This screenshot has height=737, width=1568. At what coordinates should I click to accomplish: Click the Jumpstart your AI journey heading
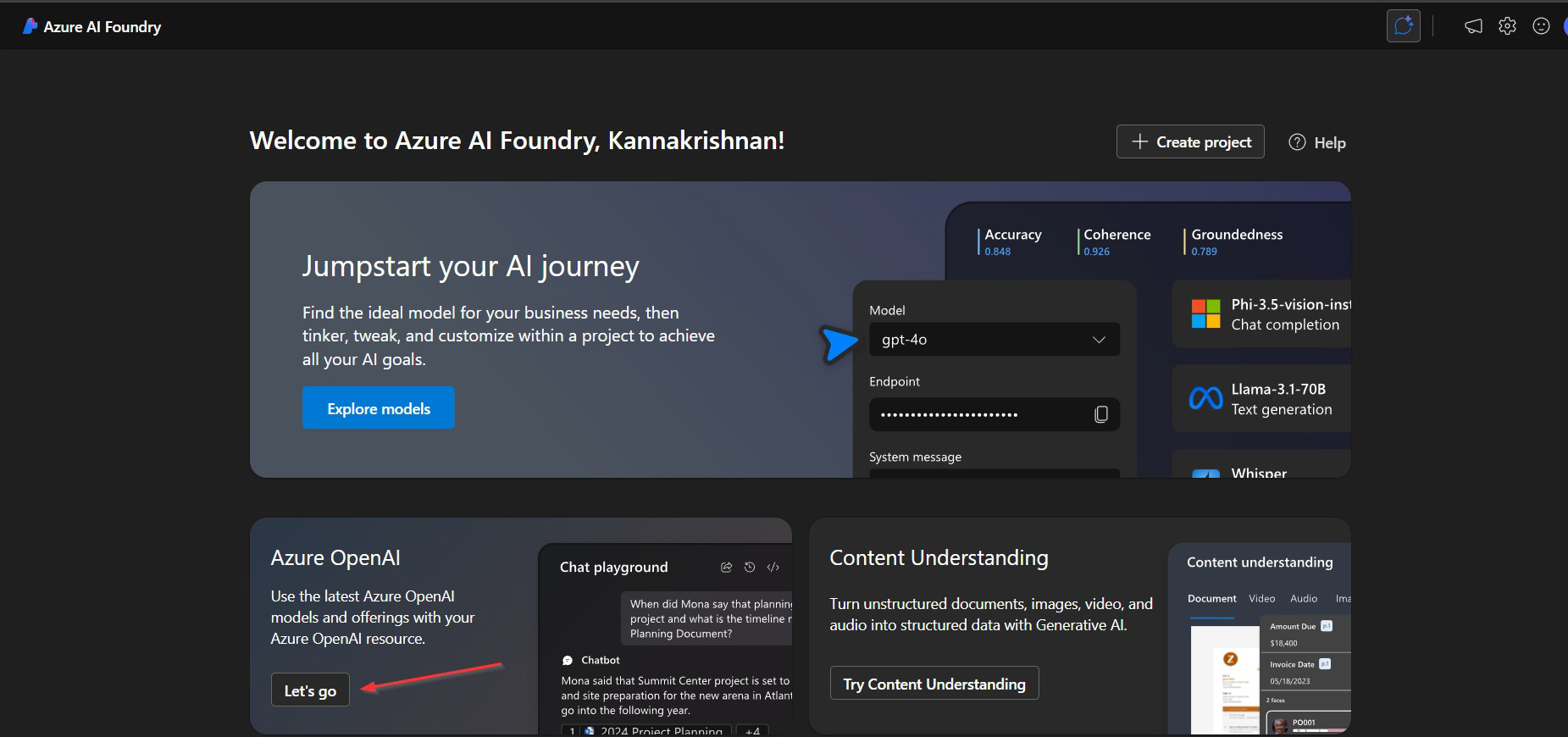[470, 267]
